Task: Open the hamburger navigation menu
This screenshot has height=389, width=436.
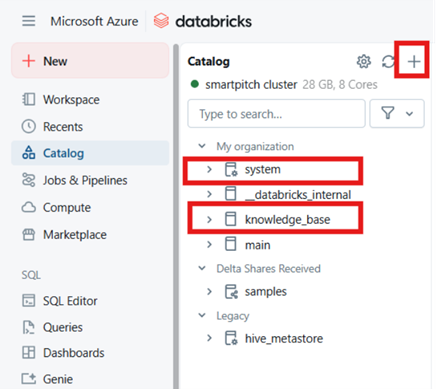Action: (29, 21)
